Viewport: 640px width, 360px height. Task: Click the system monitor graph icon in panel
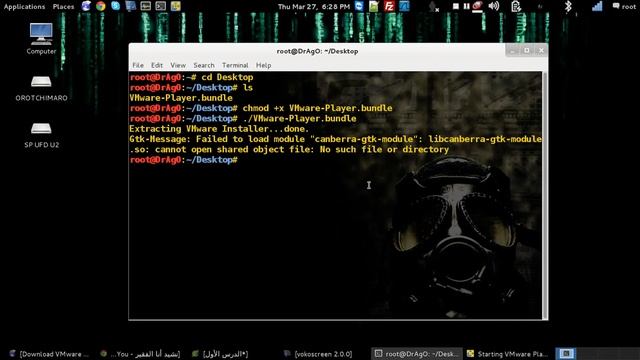(x=146, y=6)
